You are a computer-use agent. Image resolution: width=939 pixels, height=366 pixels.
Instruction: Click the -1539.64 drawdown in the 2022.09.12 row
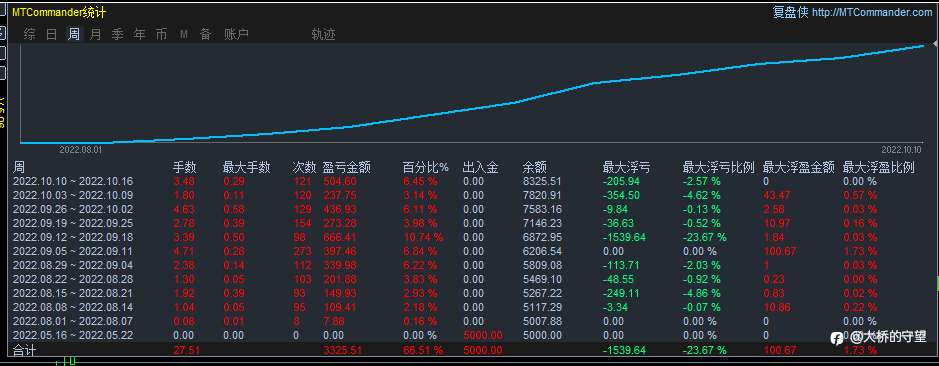click(625, 237)
